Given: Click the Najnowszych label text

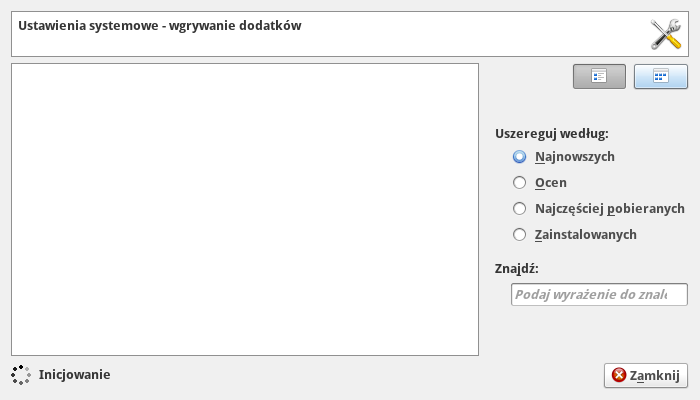Looking at the screenshot, I should [575, 157].
